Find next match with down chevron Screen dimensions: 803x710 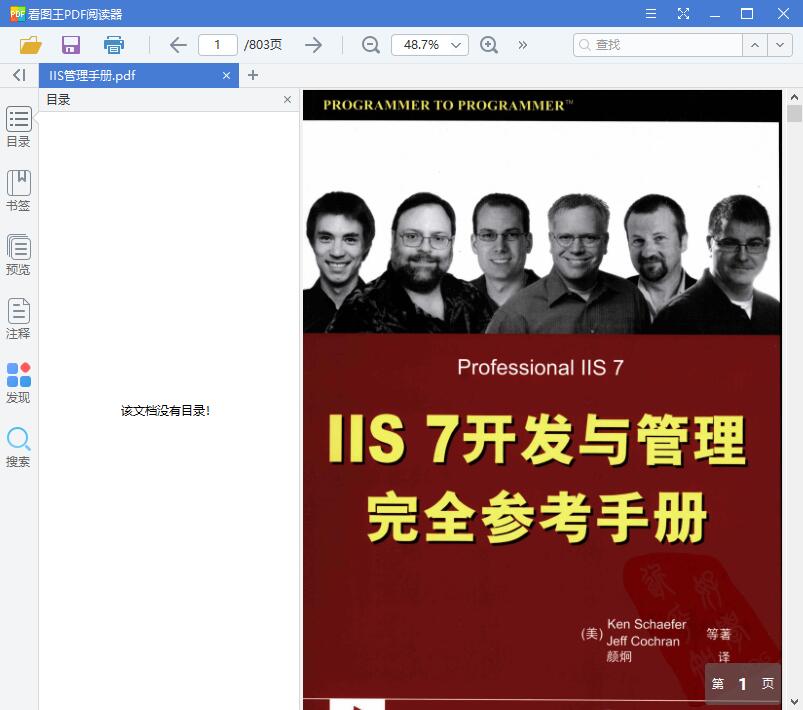[779, 45]
